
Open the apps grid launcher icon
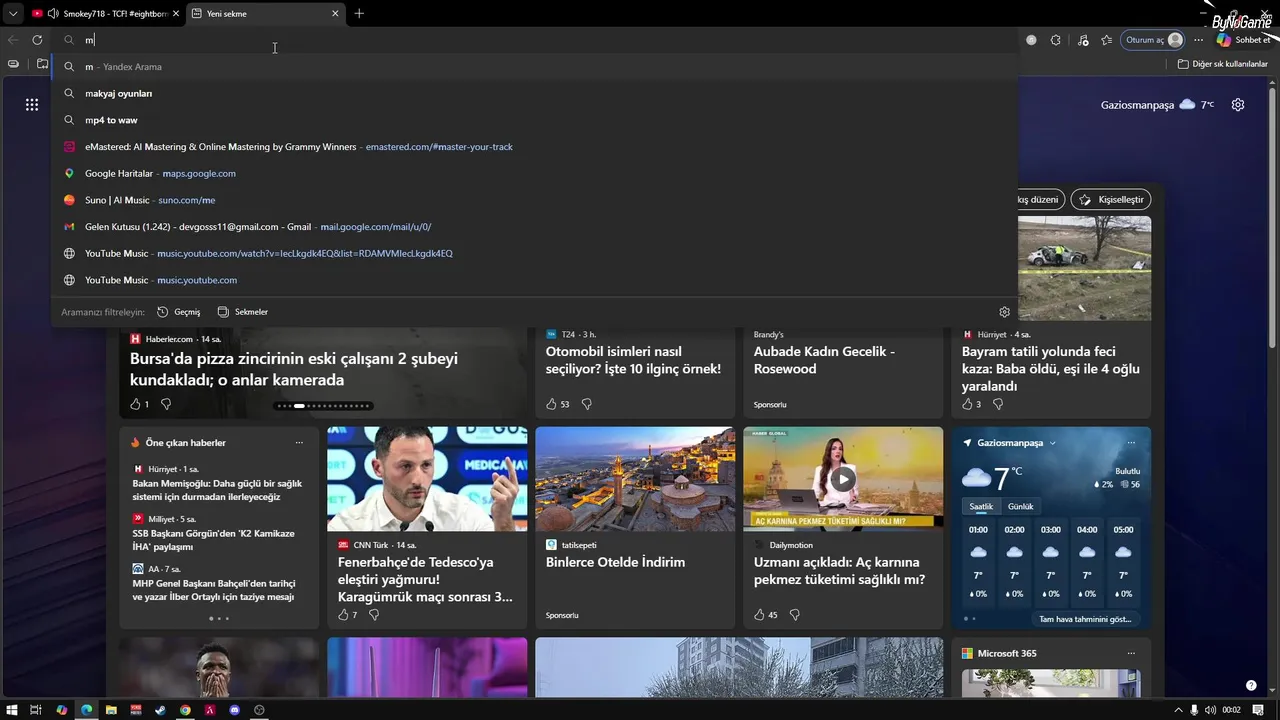(32, 104)
